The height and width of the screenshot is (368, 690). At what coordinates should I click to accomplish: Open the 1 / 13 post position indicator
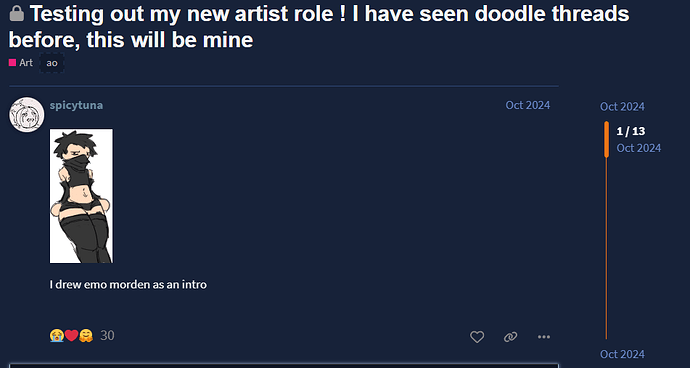(x=631, y=131)
